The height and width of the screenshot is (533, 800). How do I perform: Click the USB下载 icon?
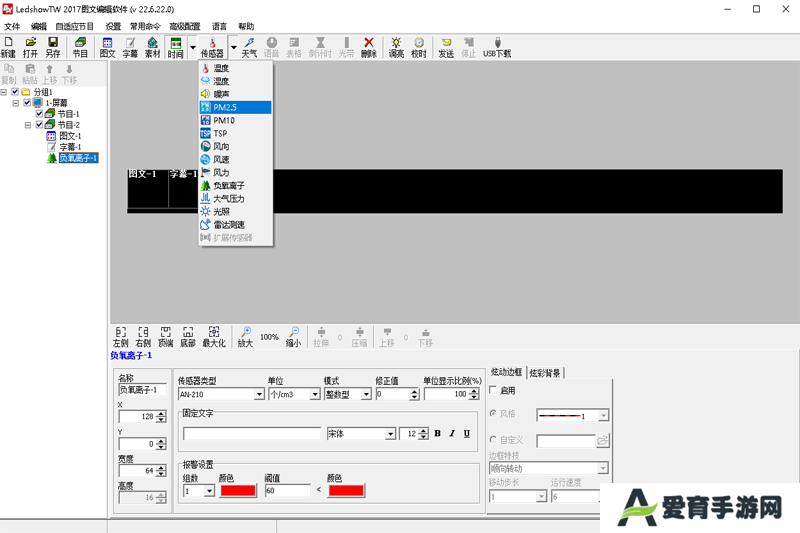pyautogui.click(x=497, y=47)
